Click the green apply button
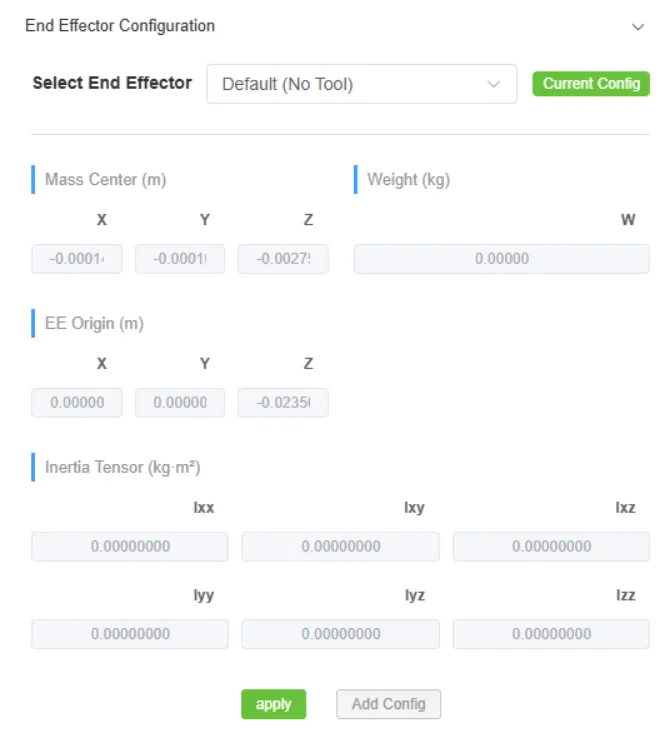The image size is (670, 738). pos(273,704)
